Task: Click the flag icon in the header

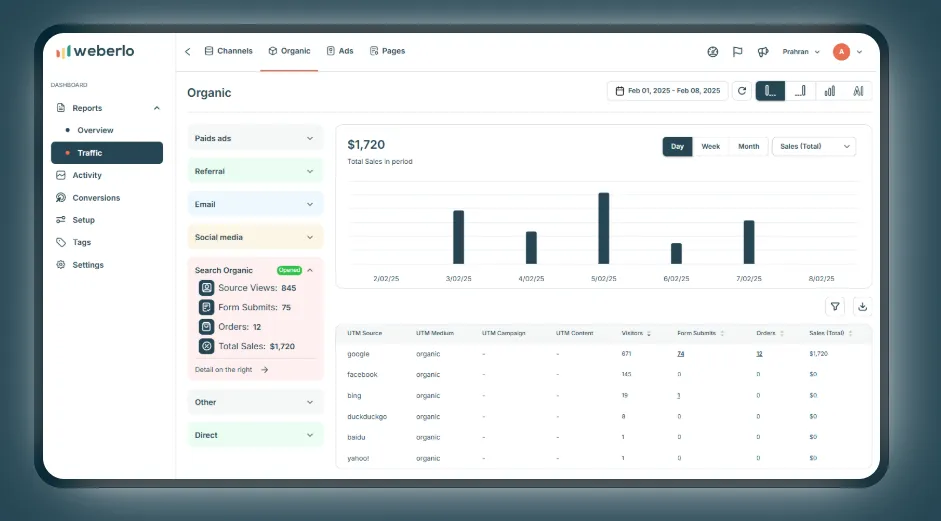Action: 738,52
